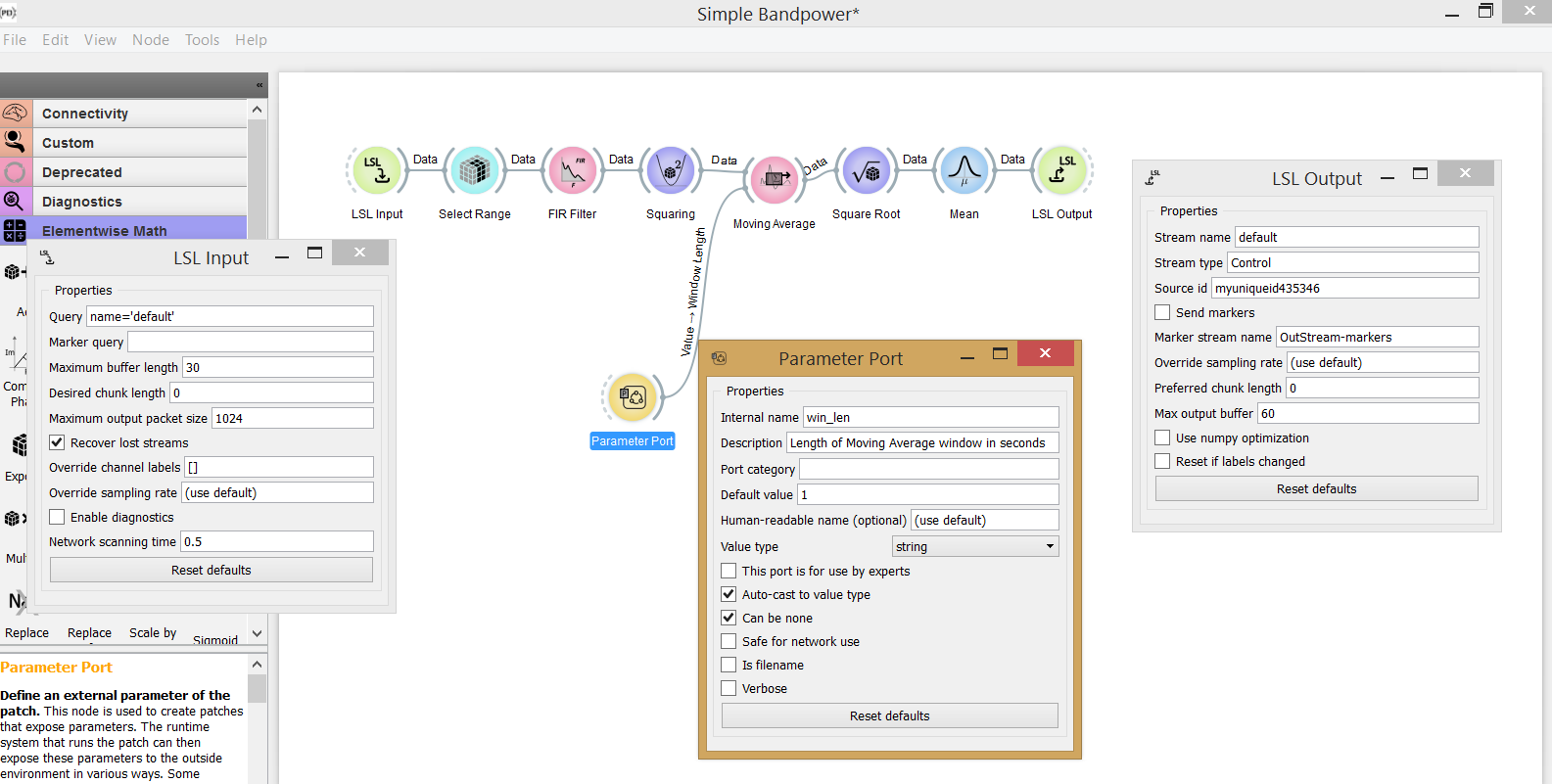
Task: Click Reset defaults in LSL Output window
Action: click(x=1317, y=488)
